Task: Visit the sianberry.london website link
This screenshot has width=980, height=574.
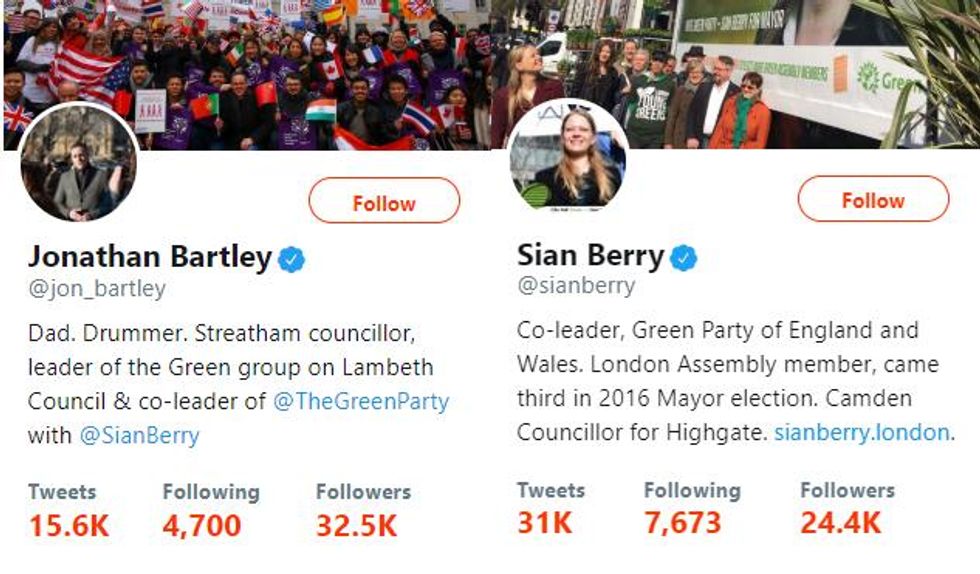Action: coord(862,432)
